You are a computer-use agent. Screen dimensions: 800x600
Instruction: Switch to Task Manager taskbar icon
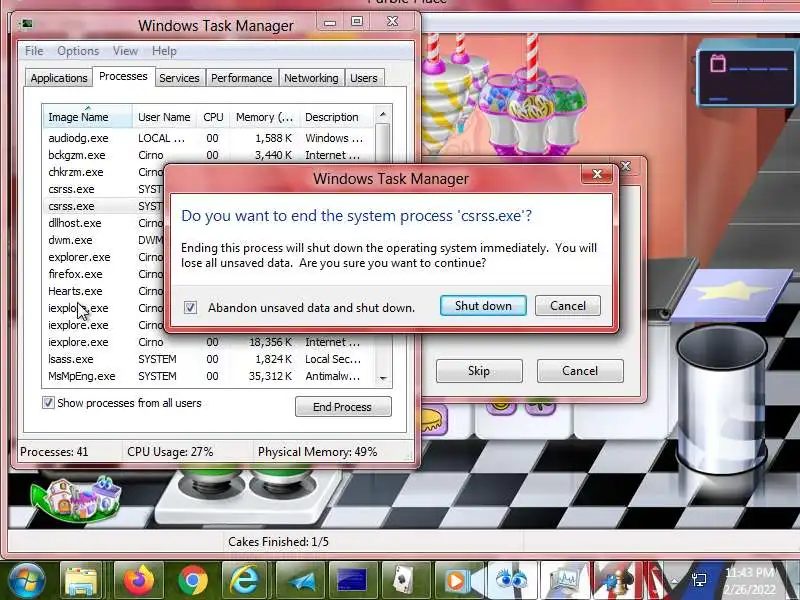click(565, 581)
